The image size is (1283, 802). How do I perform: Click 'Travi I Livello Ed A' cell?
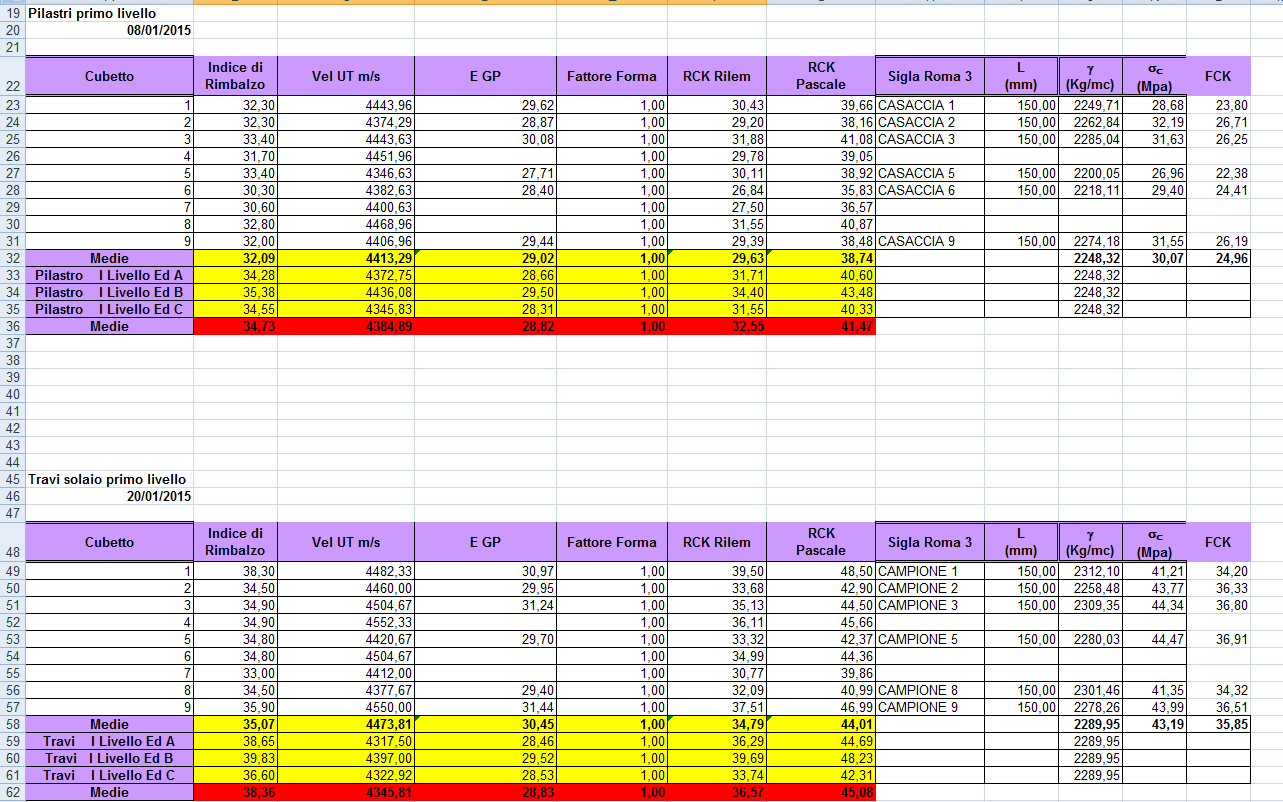[109, 741]
